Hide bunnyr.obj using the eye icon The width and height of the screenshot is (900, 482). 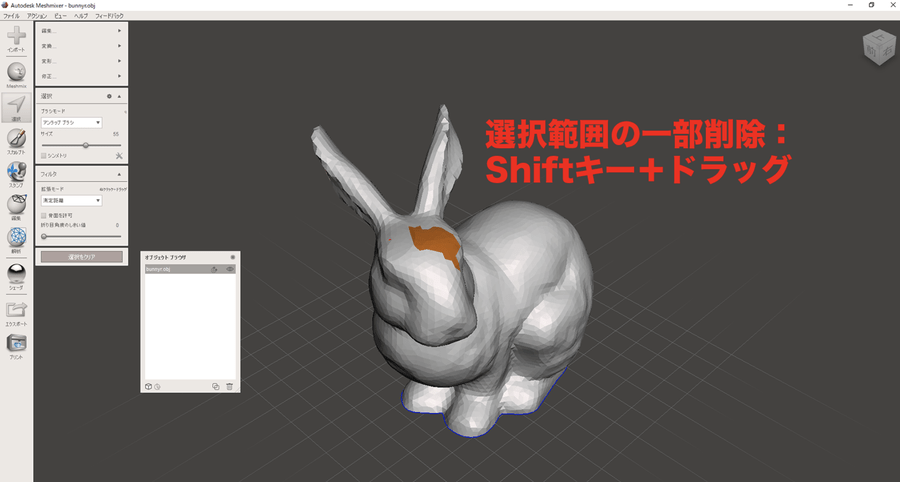(230, 270)
